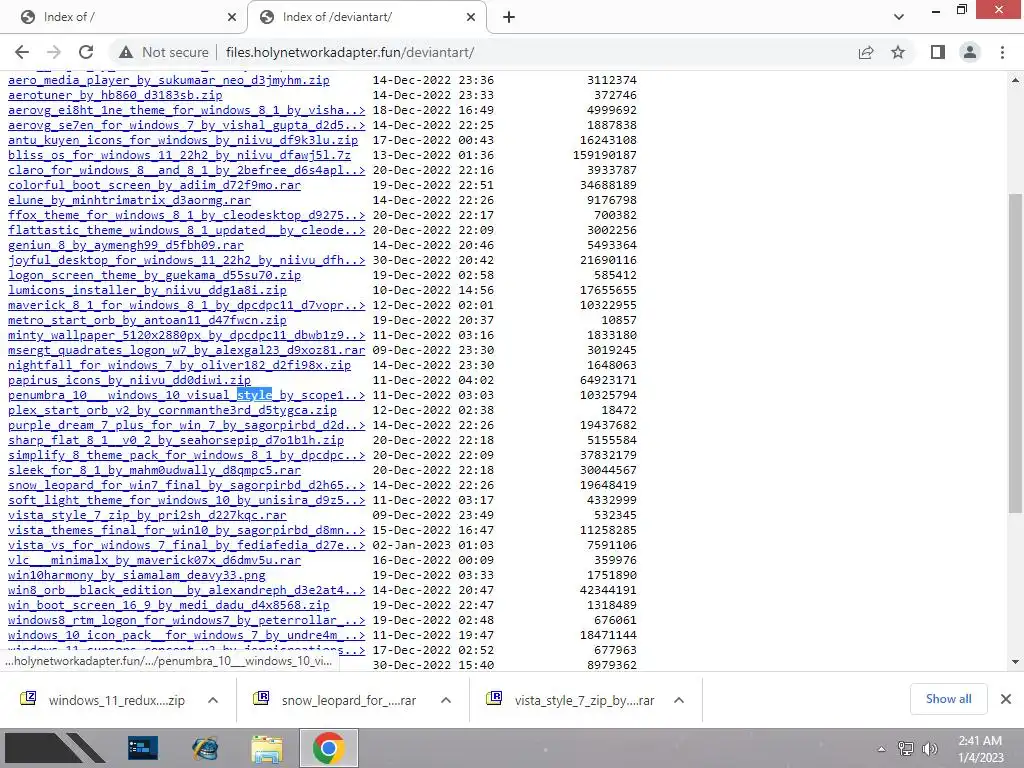Open network status tray icon
The width and height of the screenshot is (1024, 768).
click(906, 749)
